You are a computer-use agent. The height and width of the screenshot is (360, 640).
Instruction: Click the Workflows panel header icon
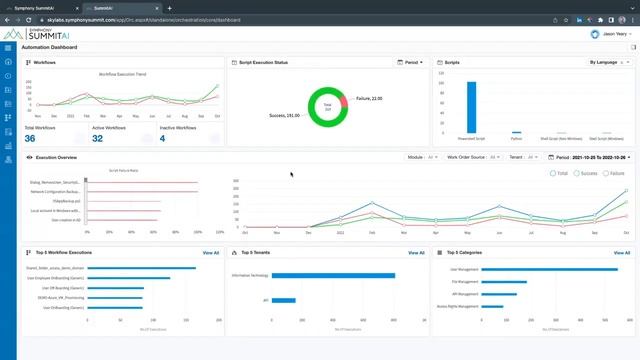28,62
